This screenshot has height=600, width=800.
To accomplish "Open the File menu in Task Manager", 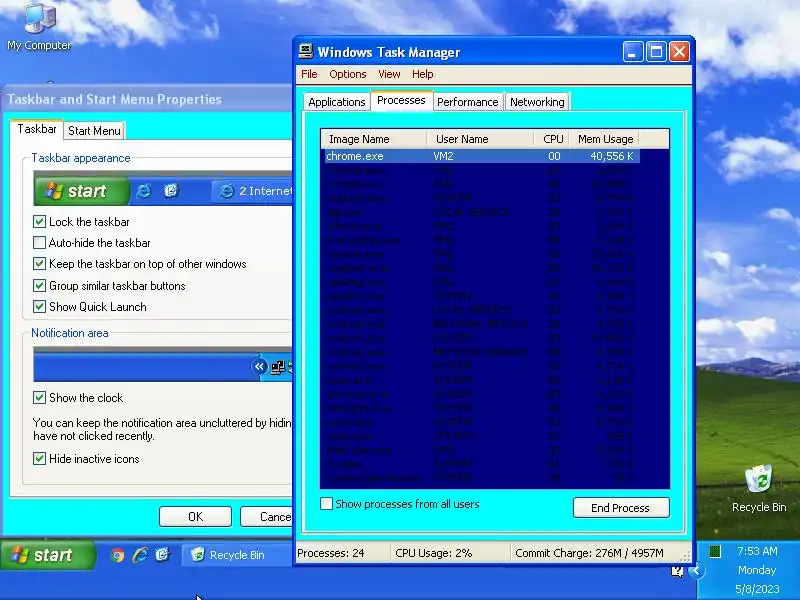I will pyautogui.click(x=309, y=74).
